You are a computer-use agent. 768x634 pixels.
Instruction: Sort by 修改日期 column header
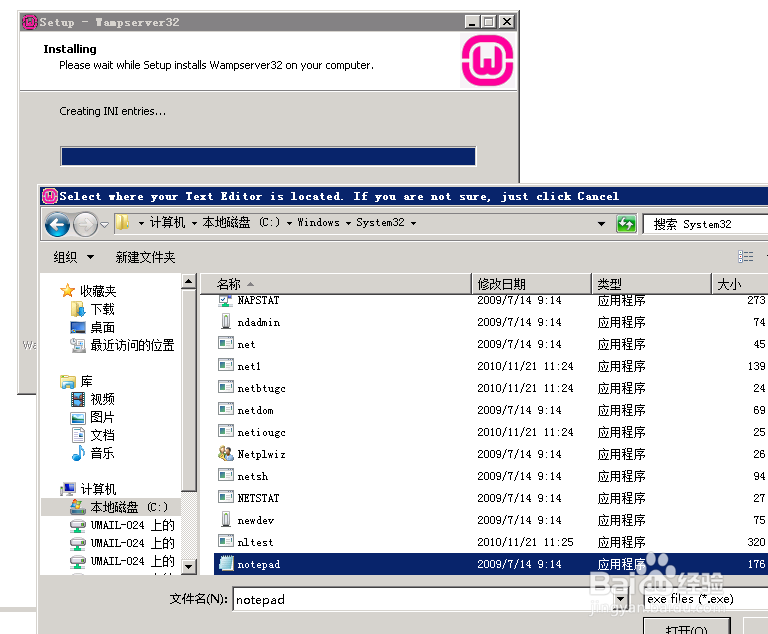(531, 284)
